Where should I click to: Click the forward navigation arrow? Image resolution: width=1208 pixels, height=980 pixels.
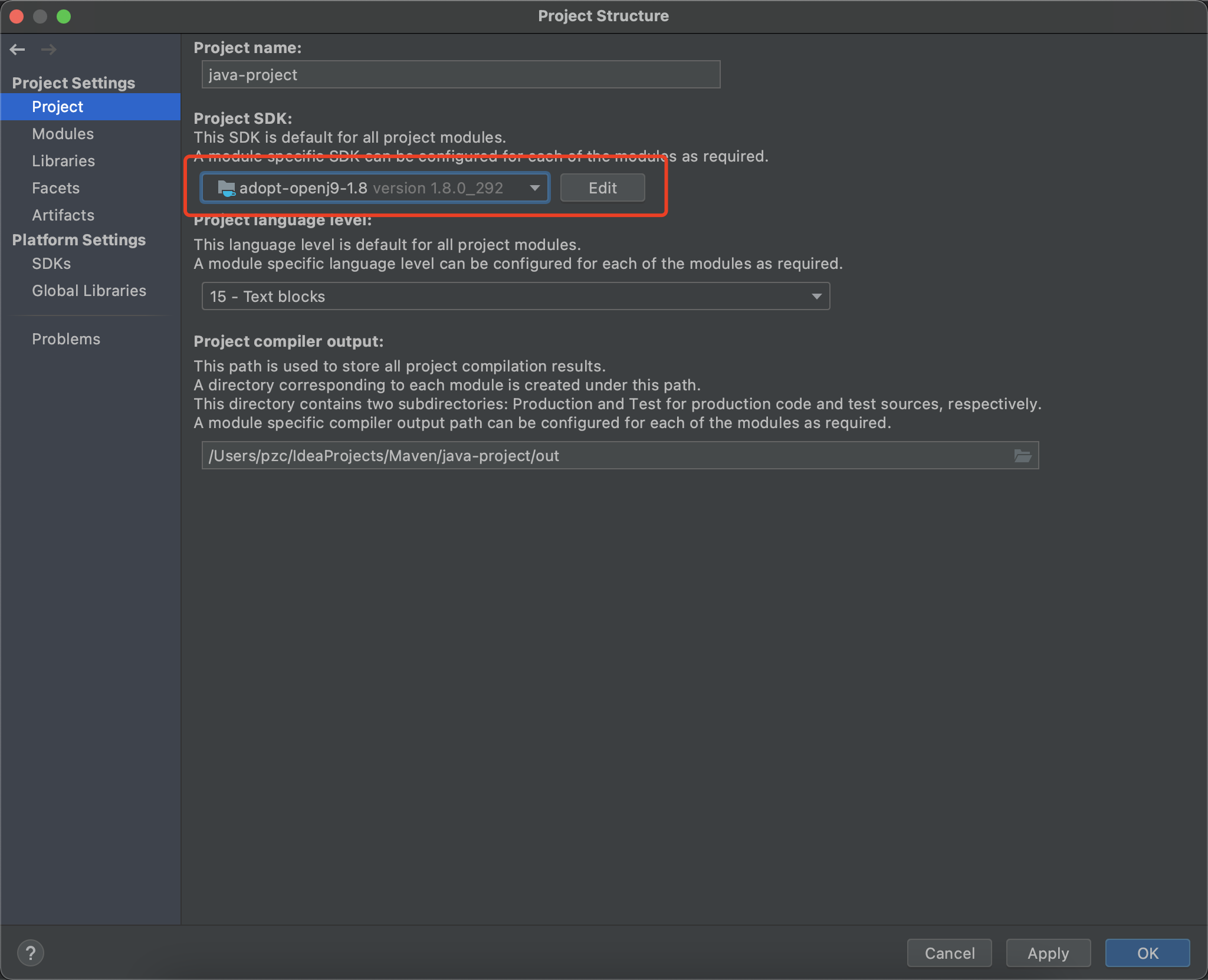(x=49, y=50)
